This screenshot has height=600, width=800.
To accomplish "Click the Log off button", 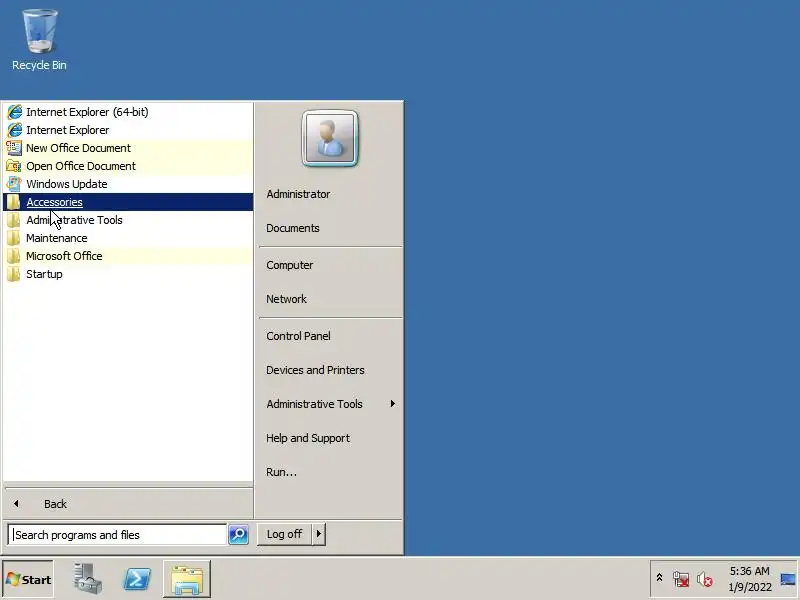I will coord(284,534).
